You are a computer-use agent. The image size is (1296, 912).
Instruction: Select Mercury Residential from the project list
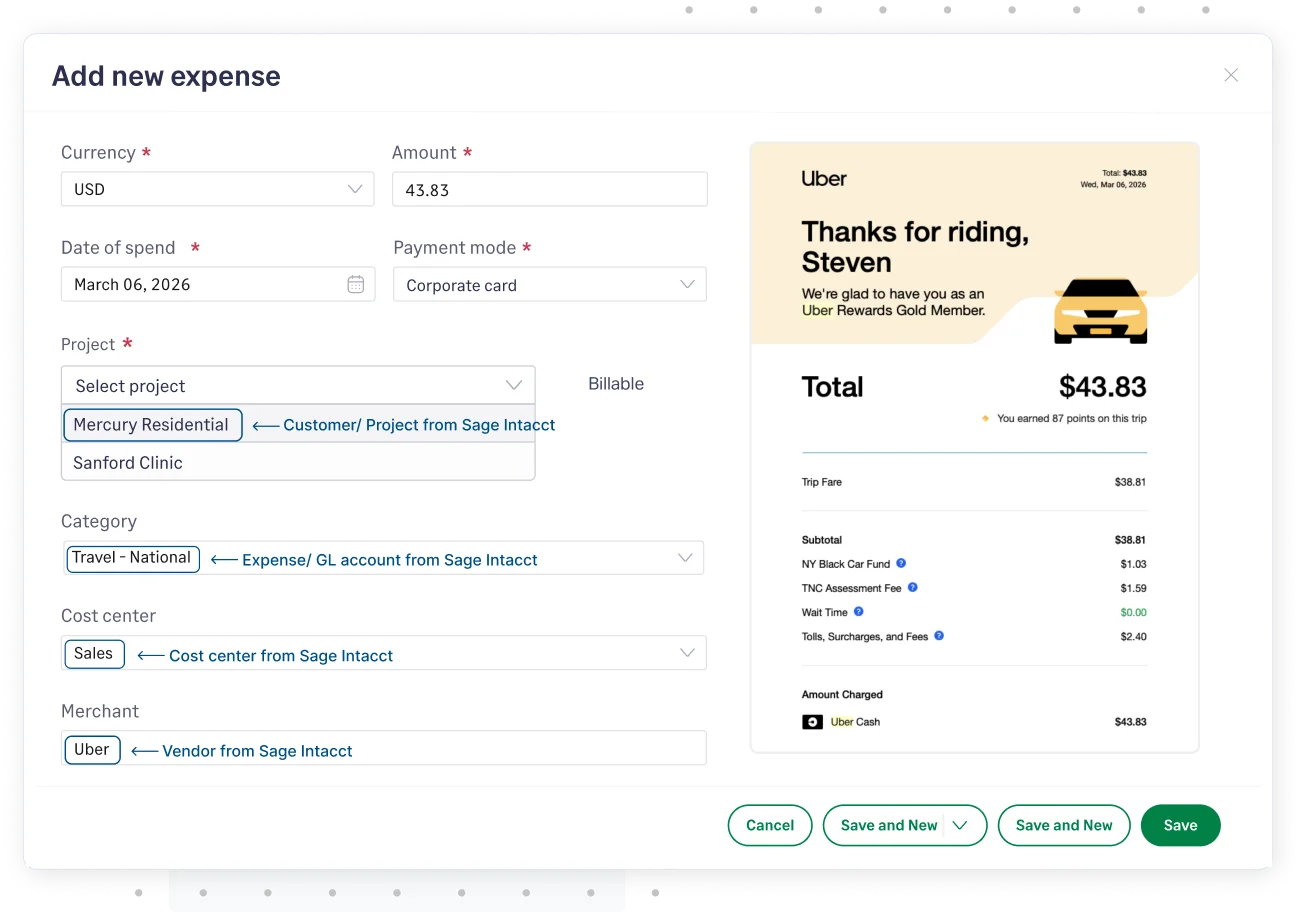(152, 424)
